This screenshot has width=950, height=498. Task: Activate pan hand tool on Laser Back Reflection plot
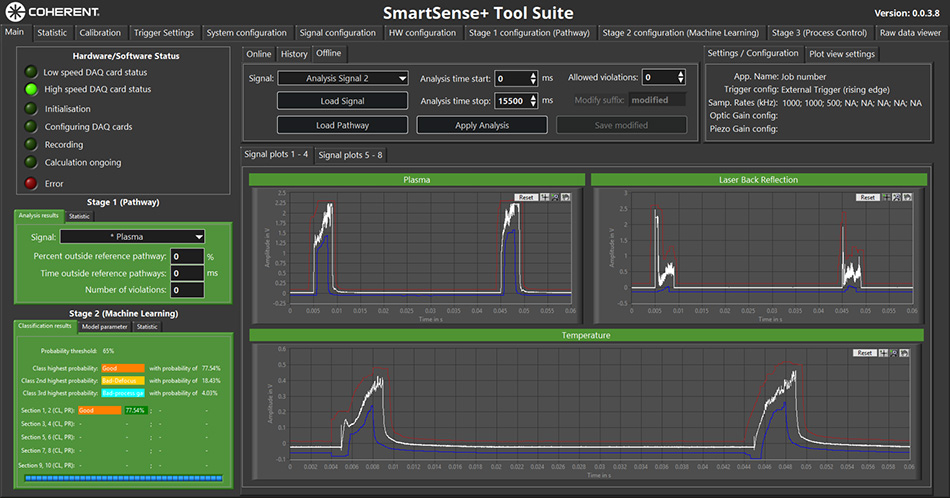pyautogui.click(x=906, y=197)
